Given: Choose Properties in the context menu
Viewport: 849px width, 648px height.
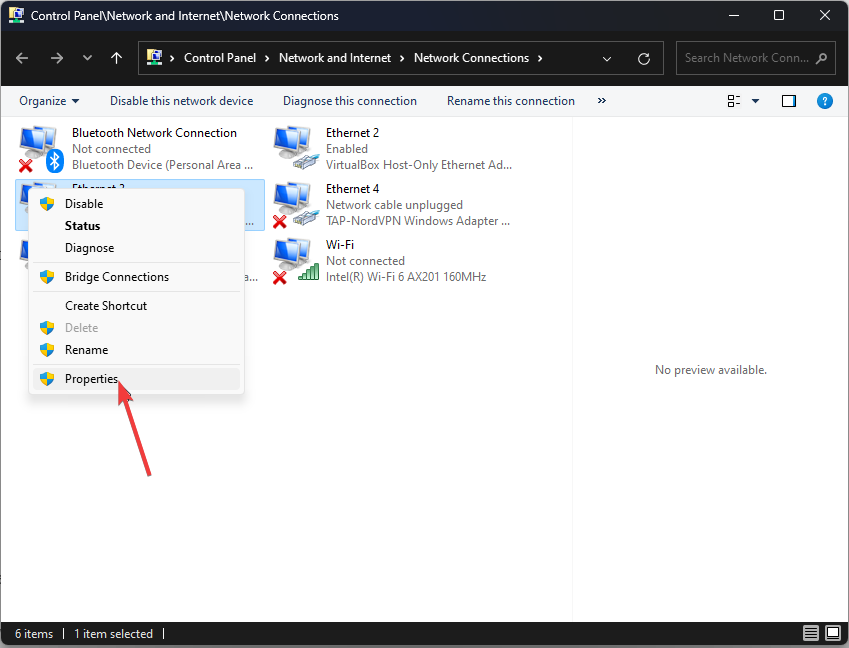Looking at the screenshot, I should coord(136,379).
